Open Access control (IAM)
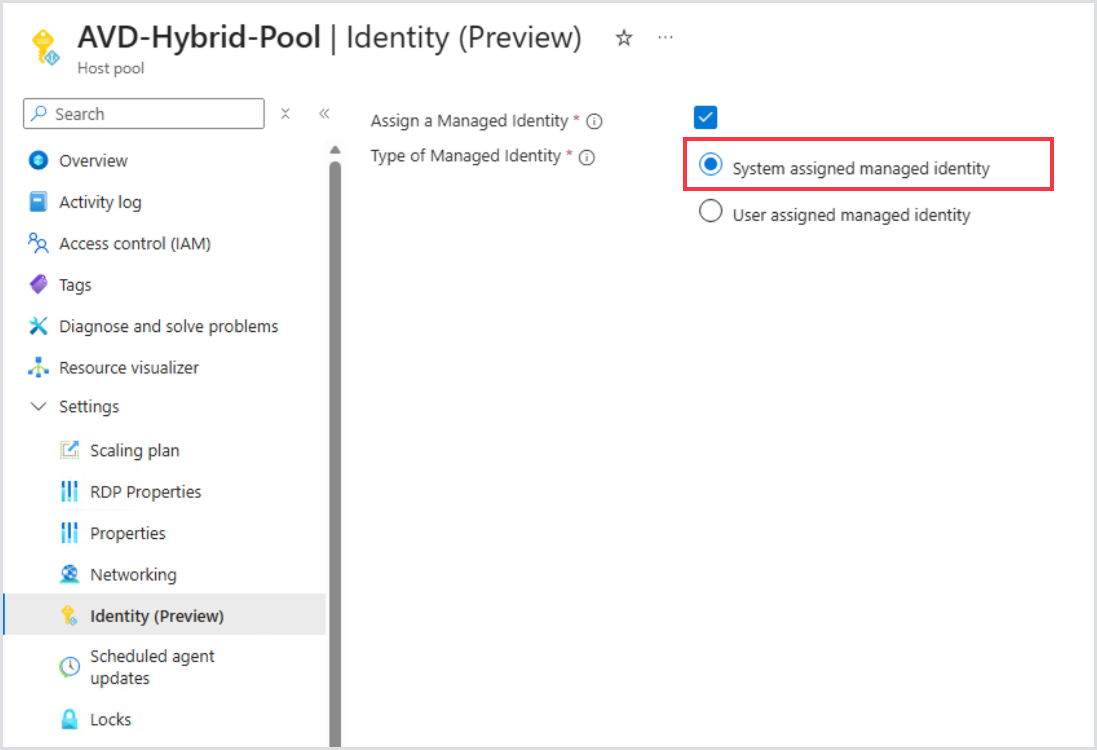 coord(135,243)
